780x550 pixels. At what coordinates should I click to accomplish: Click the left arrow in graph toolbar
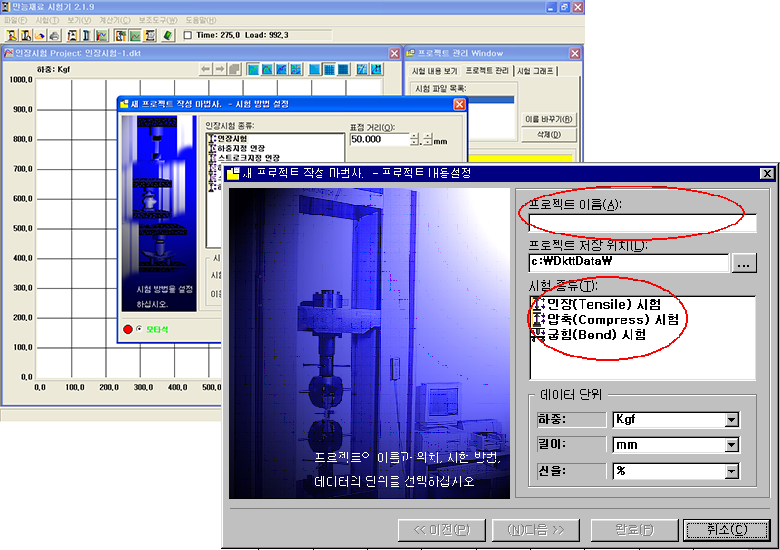[x=205, y=69]
